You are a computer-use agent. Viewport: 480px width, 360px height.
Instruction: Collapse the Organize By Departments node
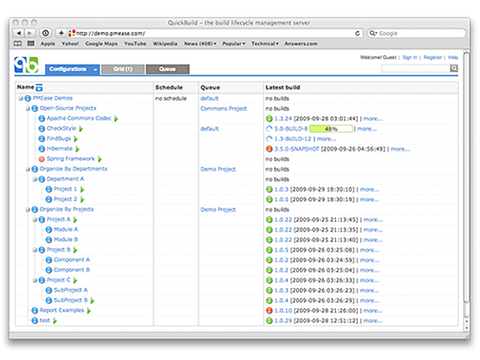click(28, 169)
